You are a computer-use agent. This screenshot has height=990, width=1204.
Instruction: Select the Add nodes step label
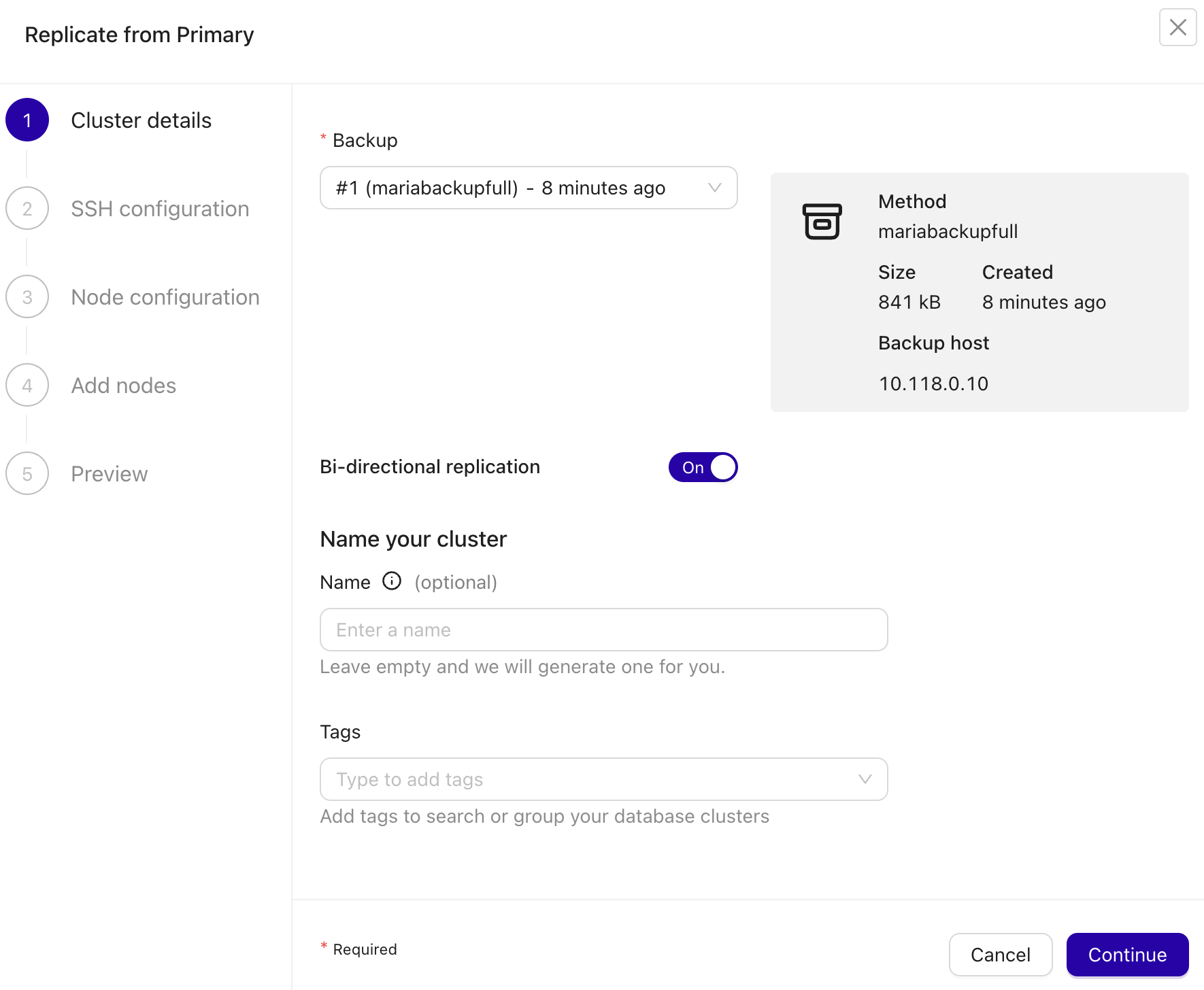[x=122, y=385]
